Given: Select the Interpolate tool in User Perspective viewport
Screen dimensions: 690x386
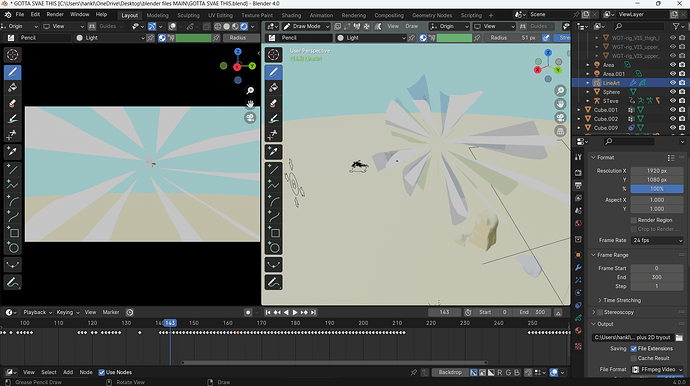Looking at the screenshot, I should (x=273, y=265).
